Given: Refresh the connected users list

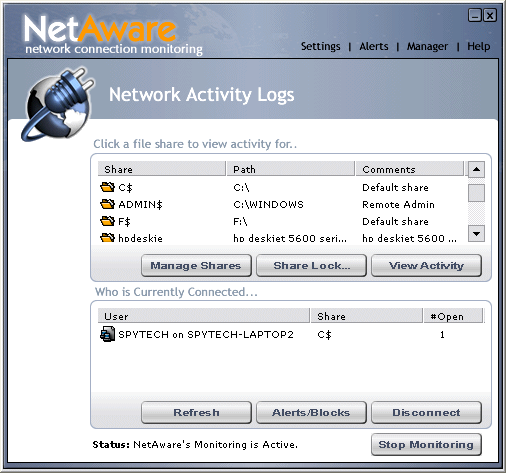Looking at the screenshot, I should tap(196, 413).
